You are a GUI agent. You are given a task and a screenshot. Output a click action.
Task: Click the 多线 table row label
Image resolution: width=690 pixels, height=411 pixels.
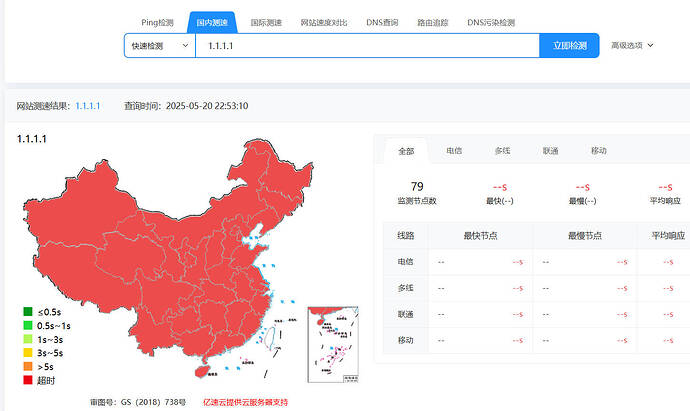coord(406,288)
